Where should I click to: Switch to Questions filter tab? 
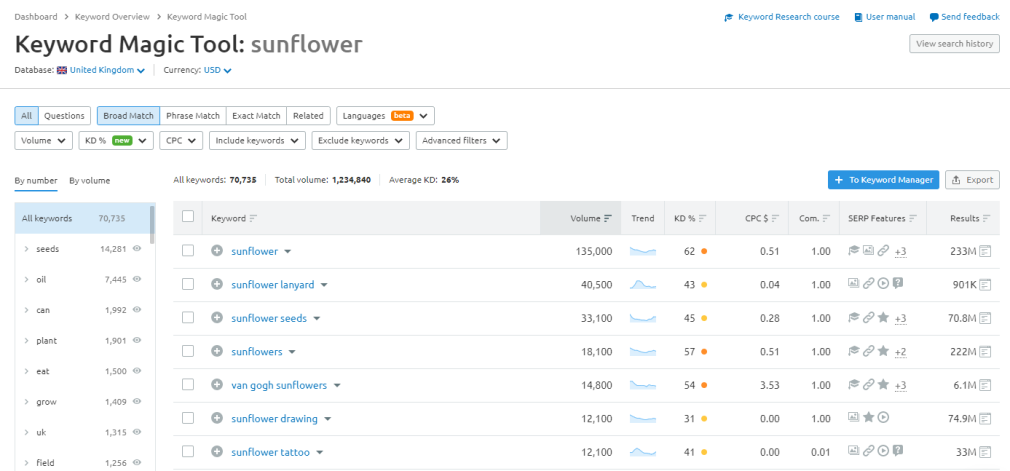pos(64,116)
